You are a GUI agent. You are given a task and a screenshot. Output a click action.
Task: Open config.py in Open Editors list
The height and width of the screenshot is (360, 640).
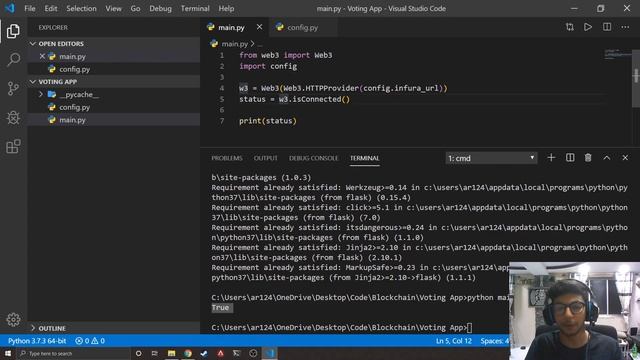click(114, 69)
